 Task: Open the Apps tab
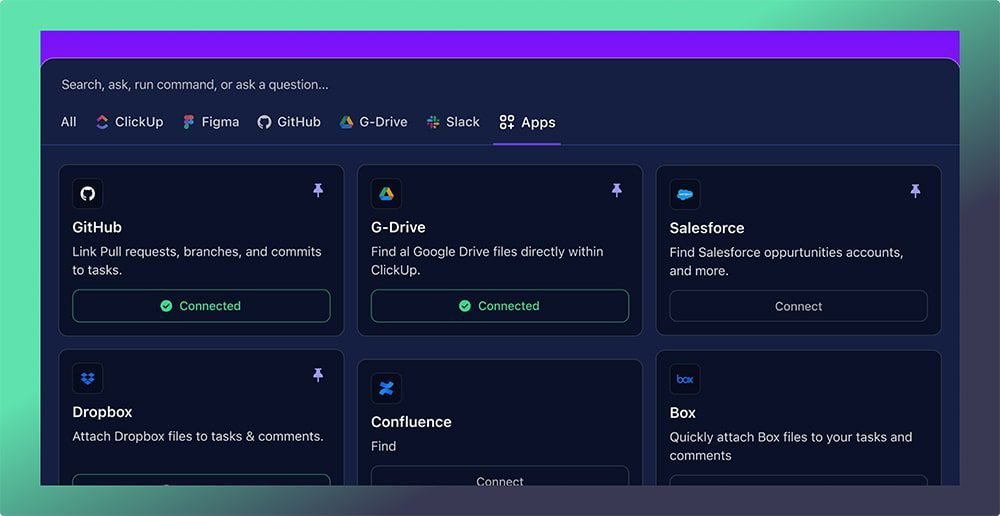[x=527, y=122]
